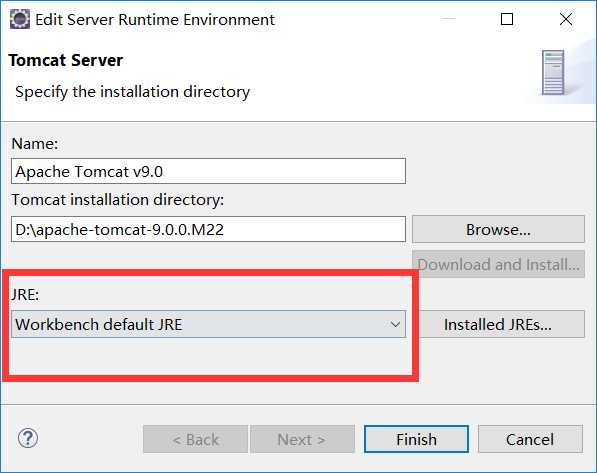Click the 'Specify the installation directory' text
This screenshot has height=473, width=597.
(132, 92)
